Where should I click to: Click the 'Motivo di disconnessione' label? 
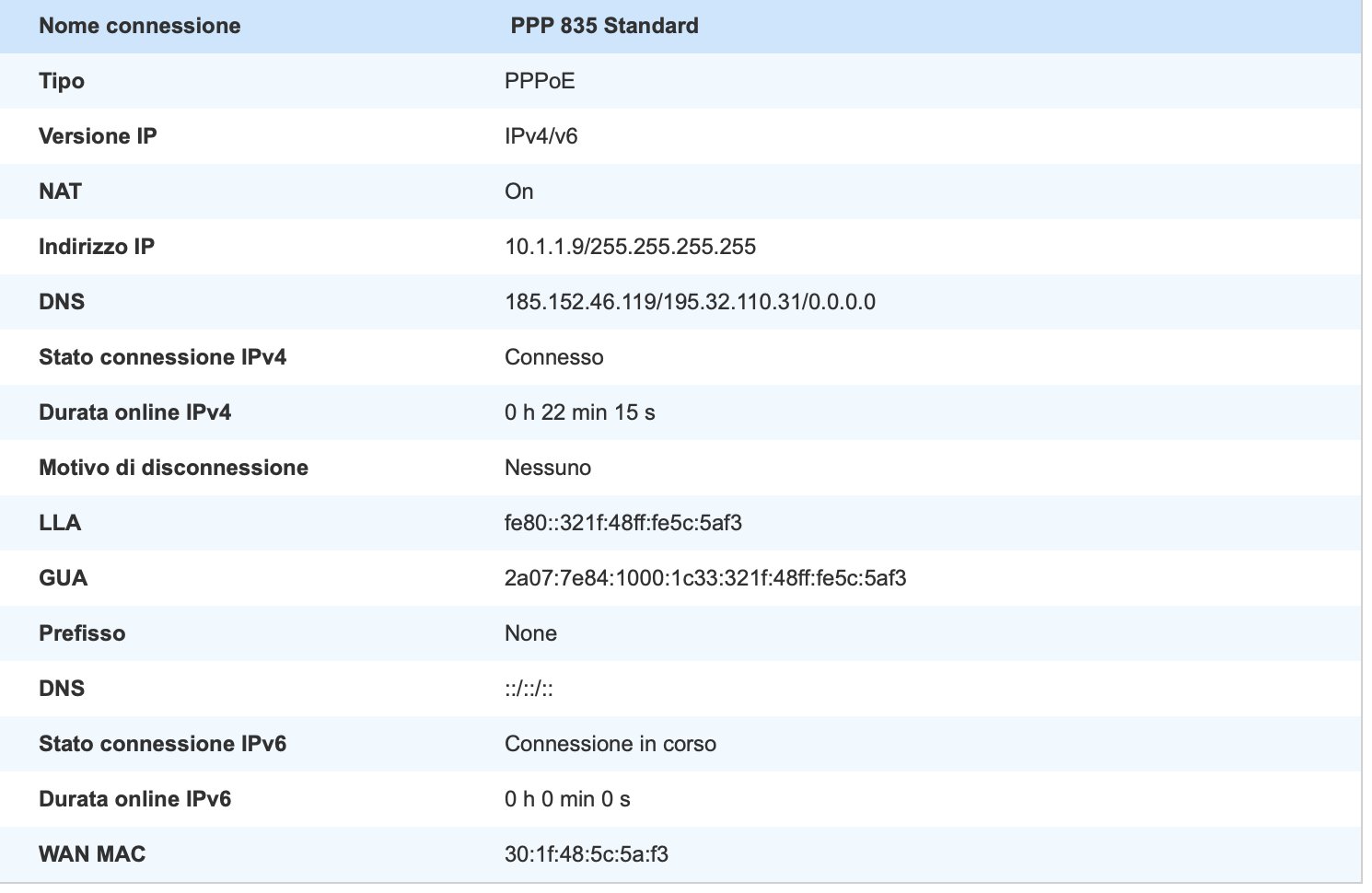[x=173, y=468]
